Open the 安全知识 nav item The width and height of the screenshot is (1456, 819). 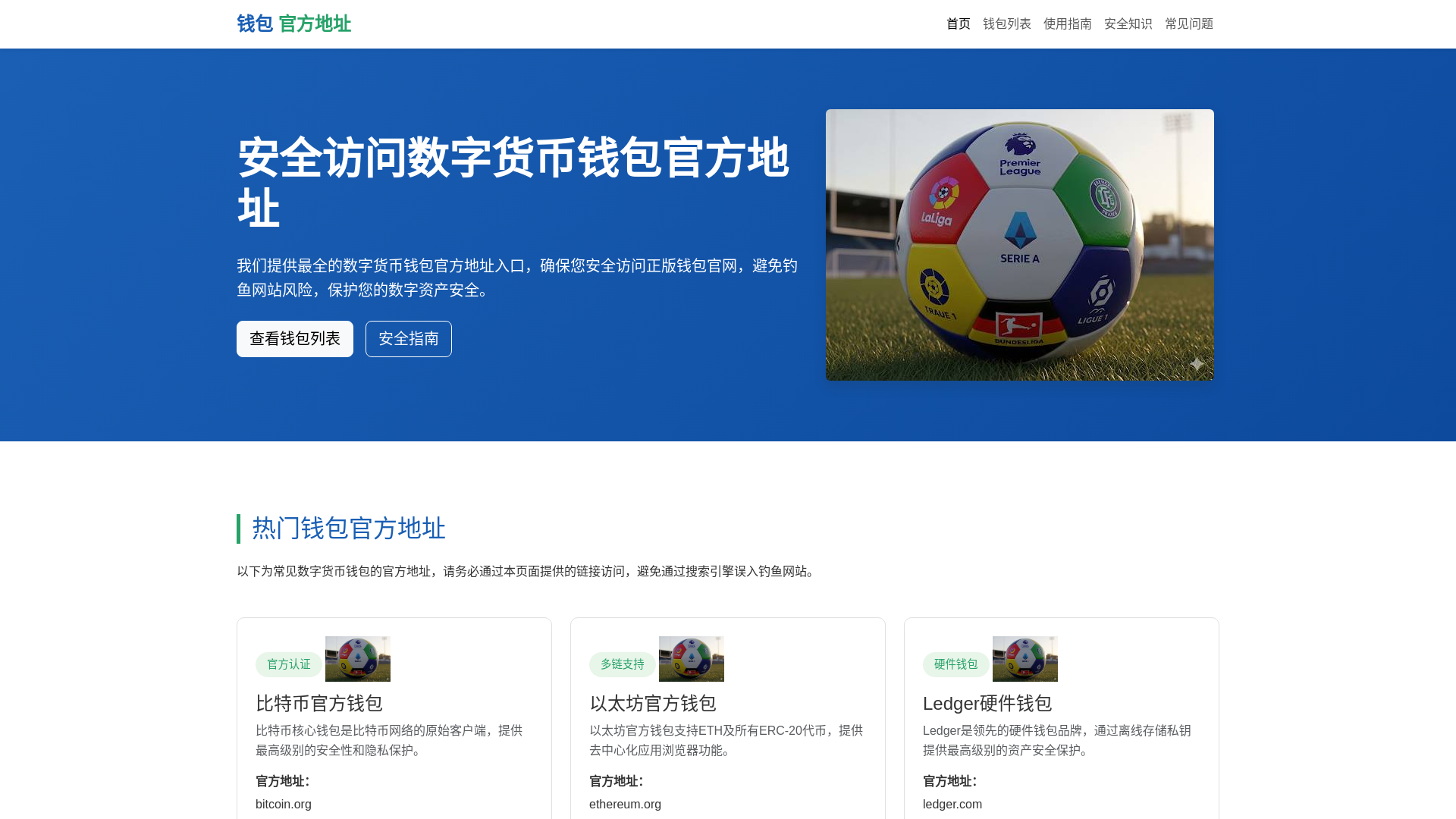pos(1128,24)
